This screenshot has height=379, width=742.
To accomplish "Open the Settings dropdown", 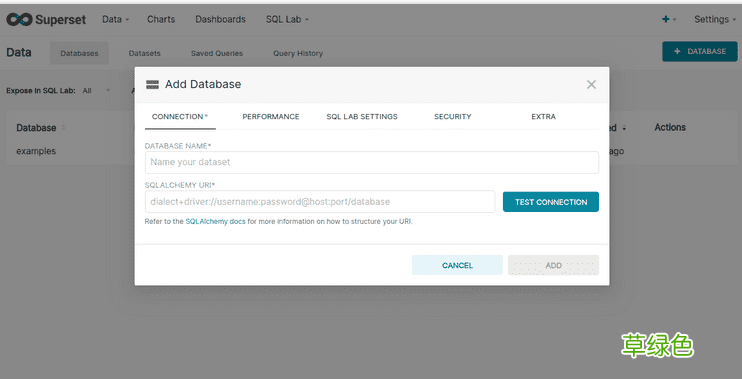I will tap(715, 19).
